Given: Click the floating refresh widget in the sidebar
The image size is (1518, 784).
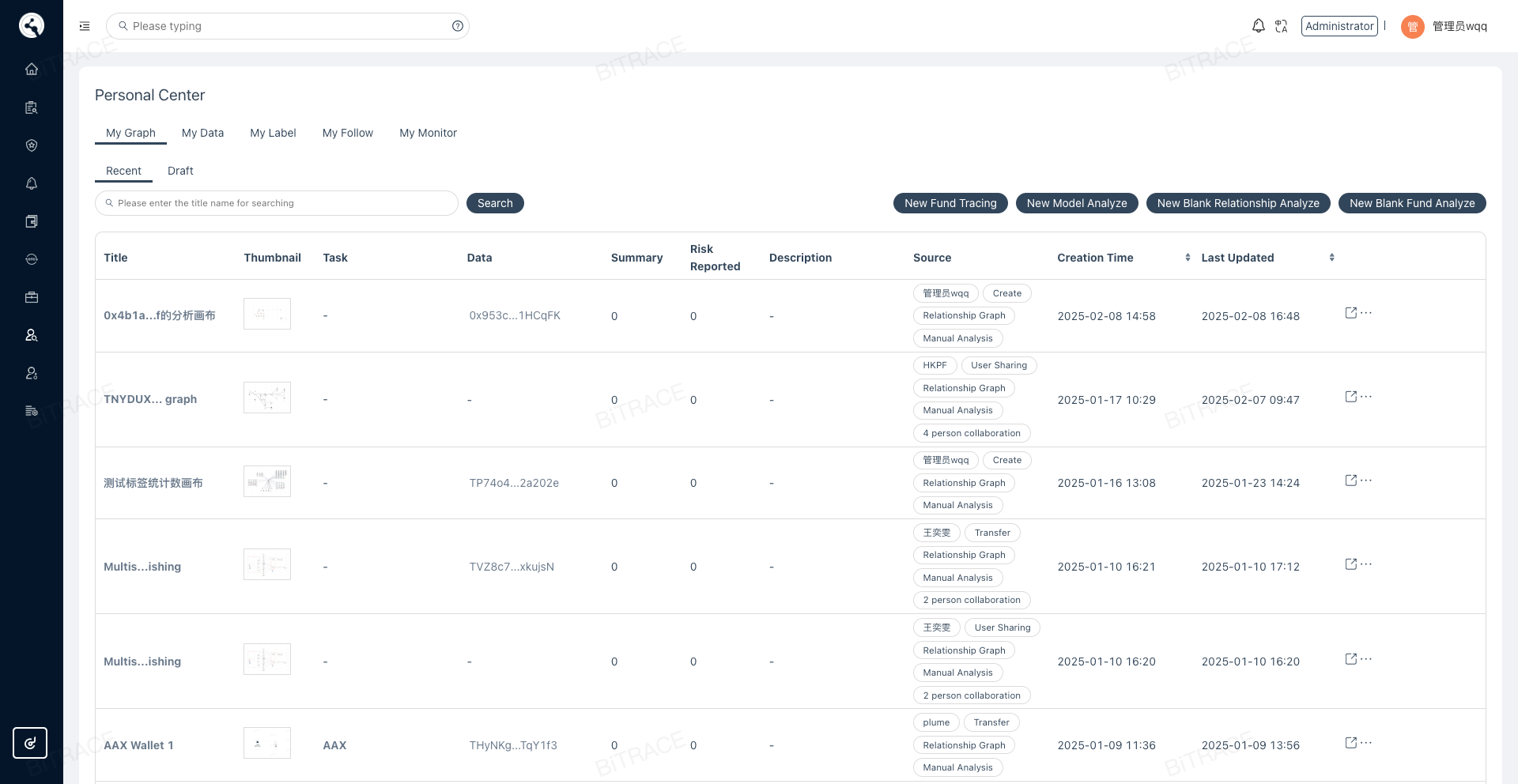Looking at the screenshot, I should 30,743.
